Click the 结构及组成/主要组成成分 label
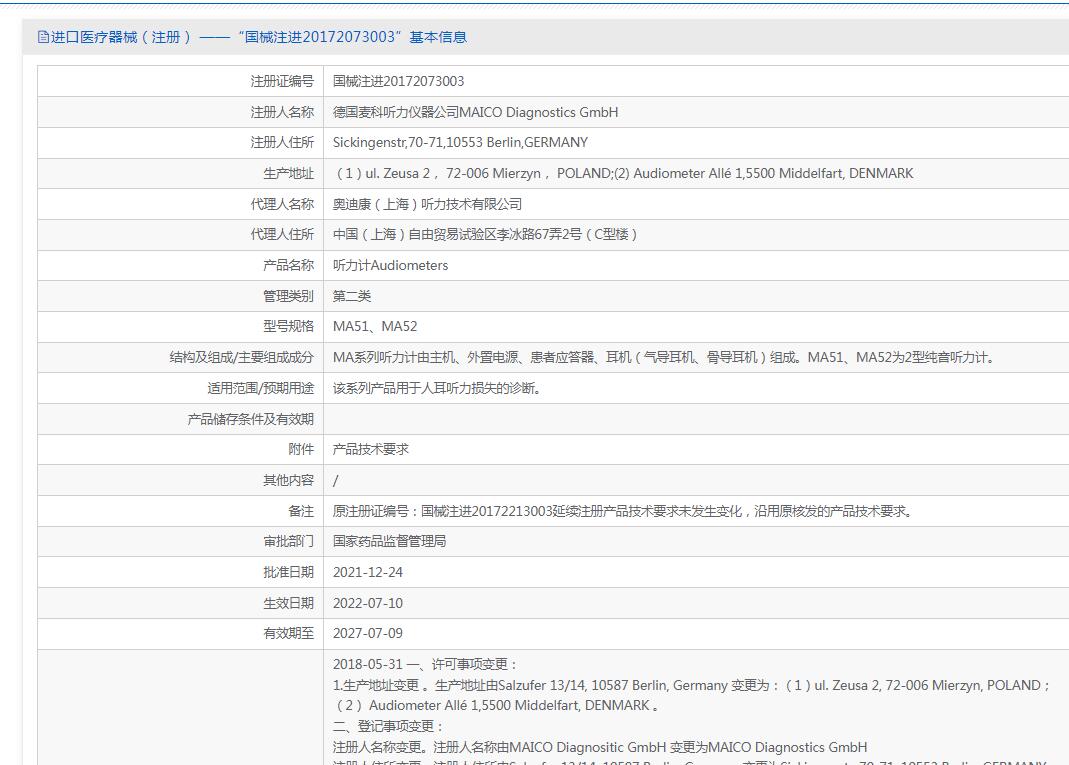The width and height of the screenshot is (1069, 765). point(242,357)
